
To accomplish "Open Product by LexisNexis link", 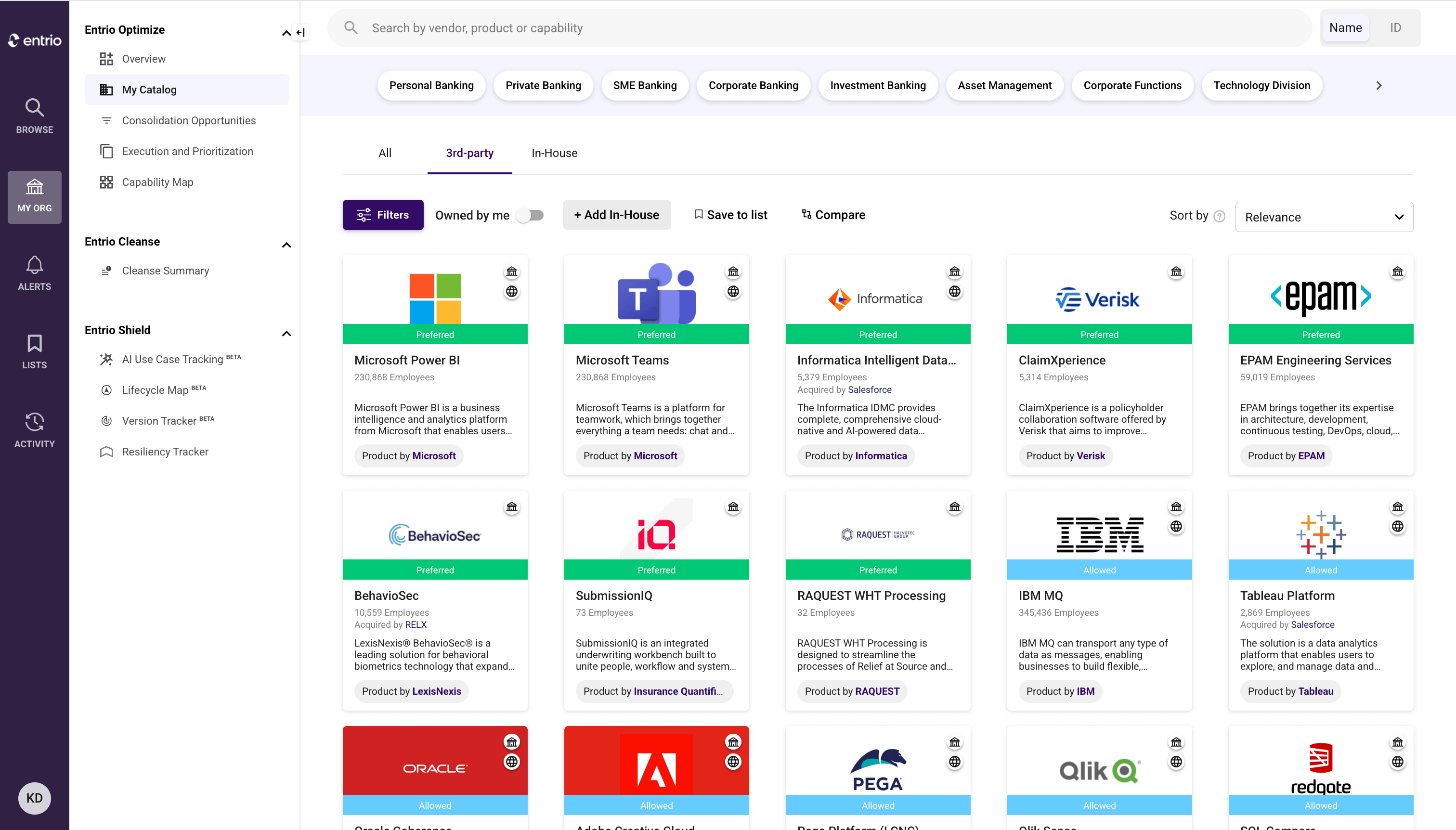I will click(411, 691).
